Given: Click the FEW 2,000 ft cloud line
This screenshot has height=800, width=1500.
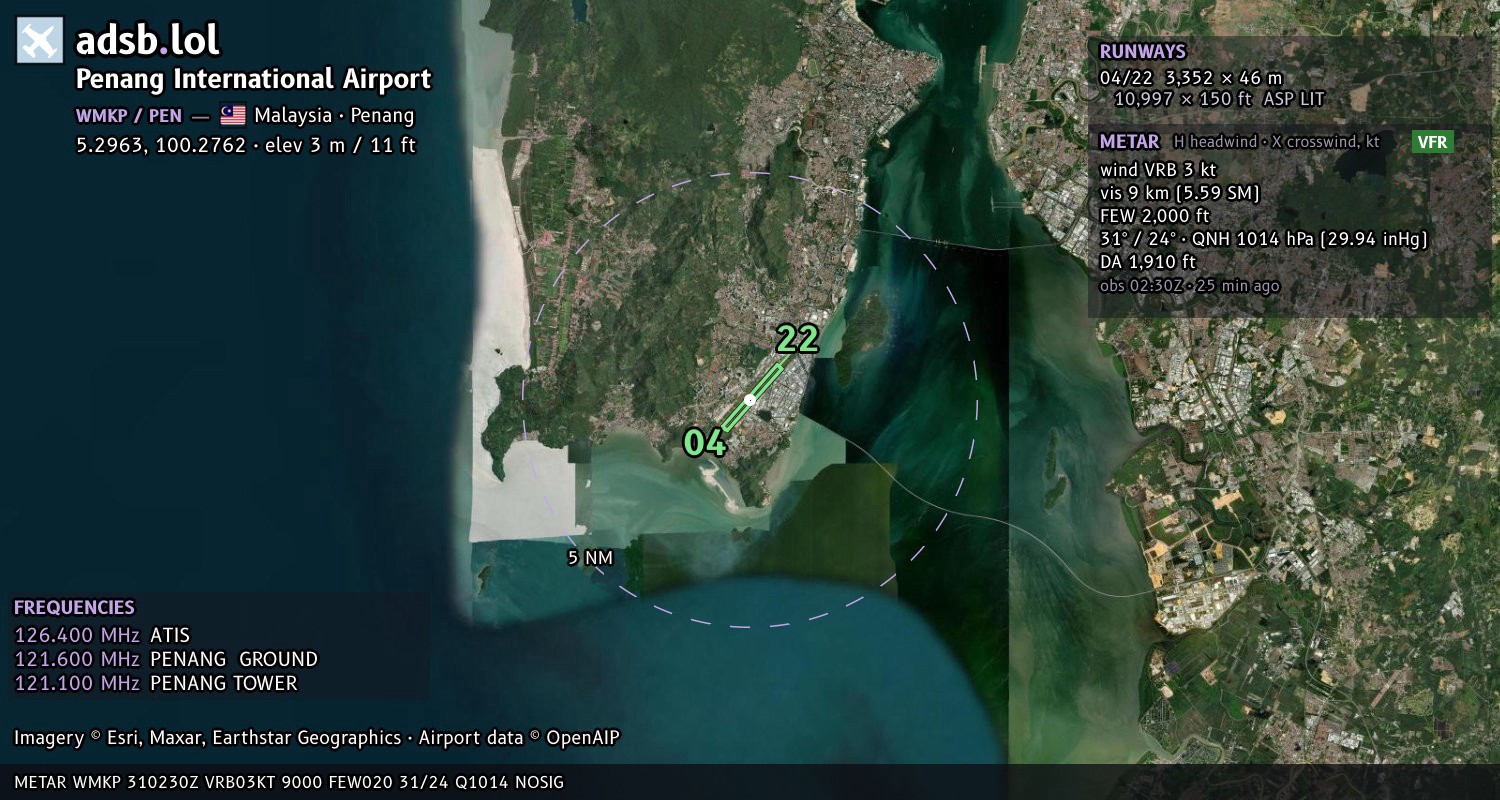Looking at the screenshot, I should pos(1155,216).
